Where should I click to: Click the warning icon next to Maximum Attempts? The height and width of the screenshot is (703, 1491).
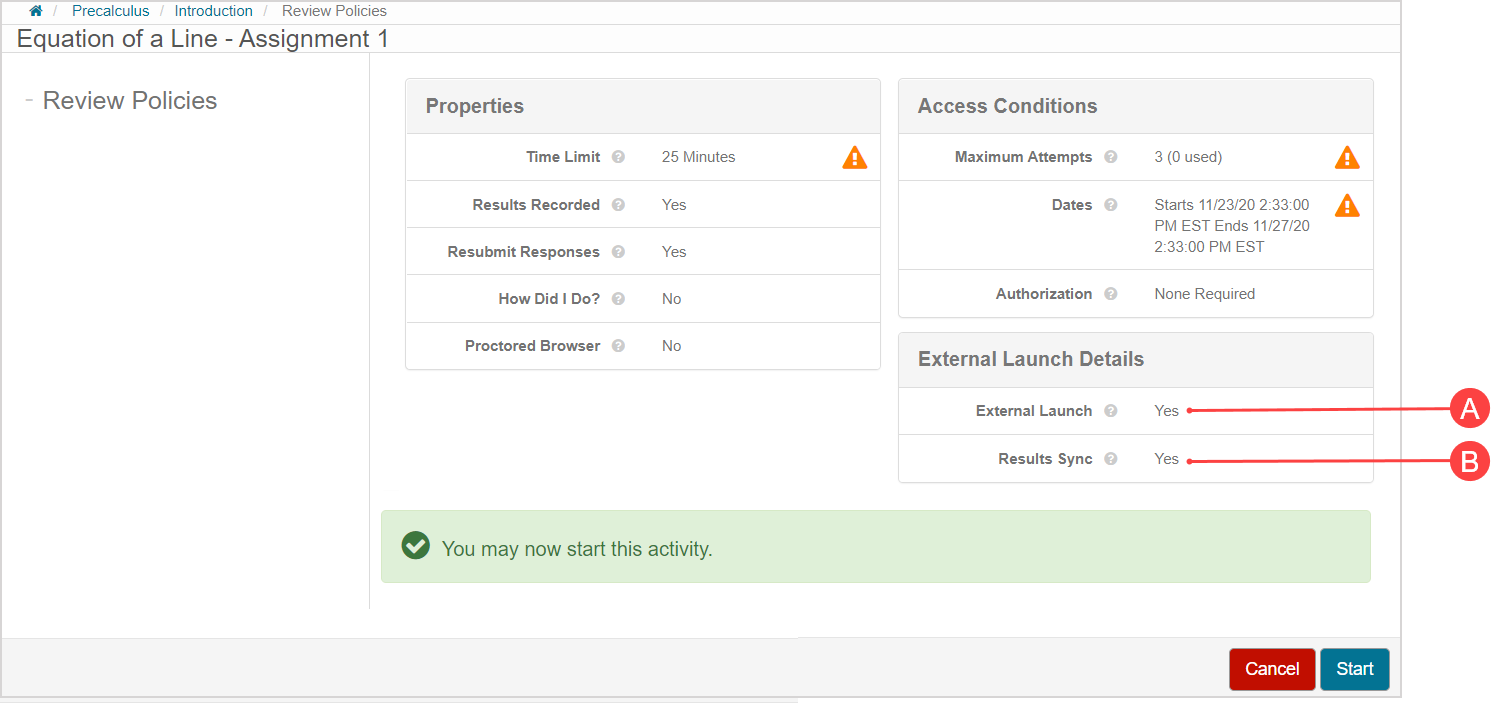[1347, 157]
